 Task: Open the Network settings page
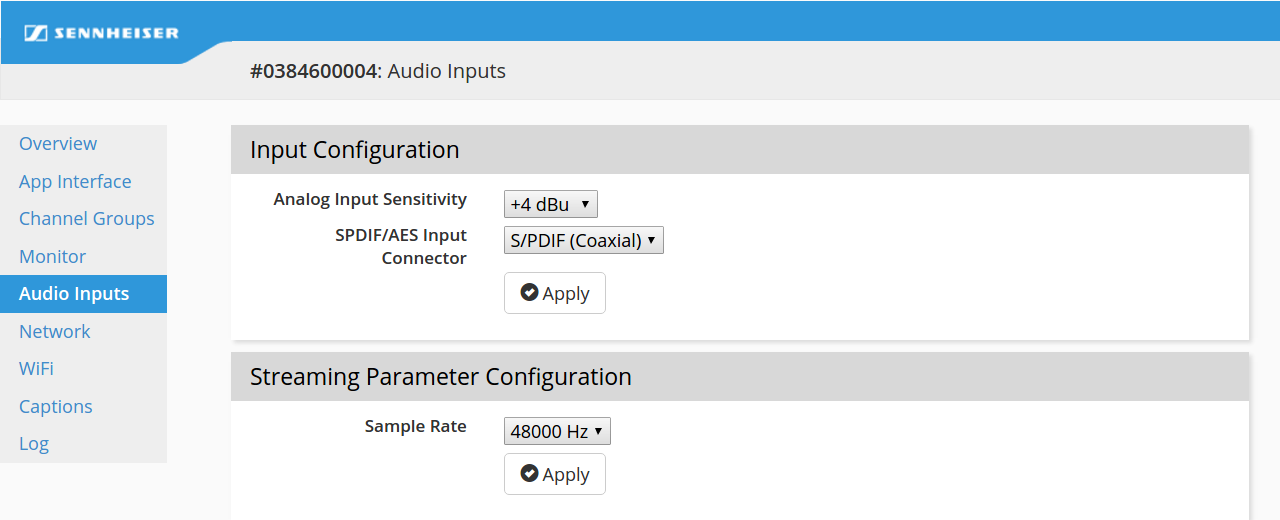(55, 331)
